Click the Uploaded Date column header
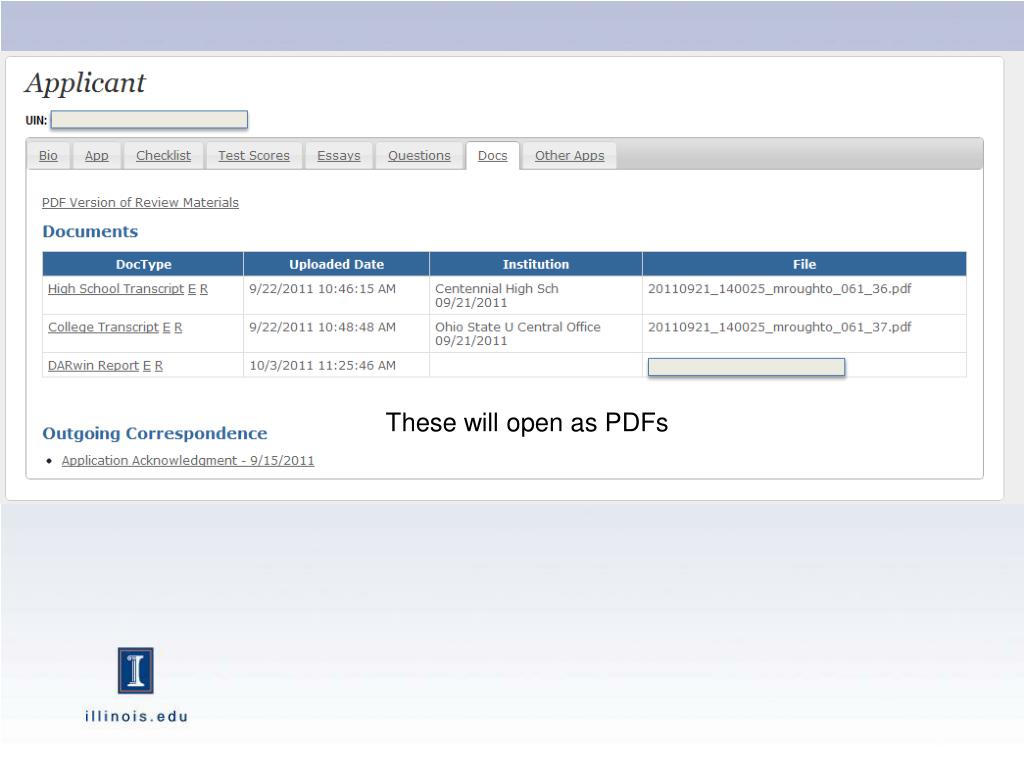This screenshot has width=1024, height=768. (336, 264)
